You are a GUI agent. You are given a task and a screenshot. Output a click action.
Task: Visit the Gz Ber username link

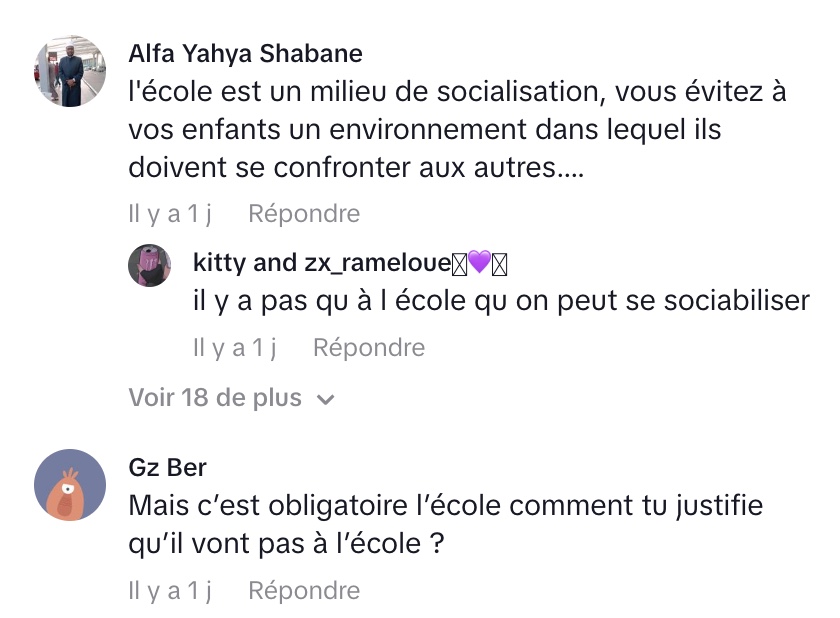pyautogui.click(x=167, y=468)
